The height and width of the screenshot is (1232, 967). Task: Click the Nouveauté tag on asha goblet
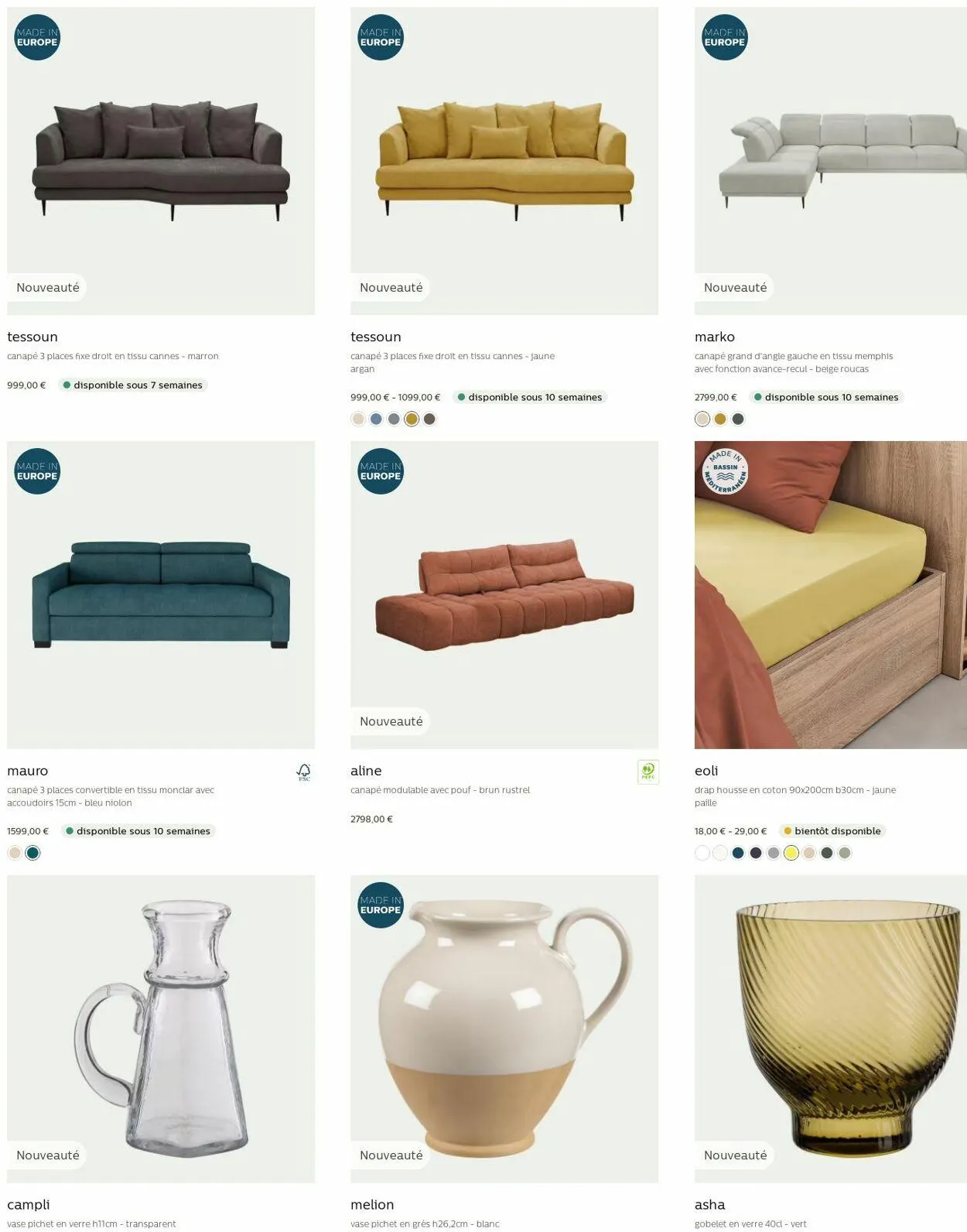[x=735, y=1155]
